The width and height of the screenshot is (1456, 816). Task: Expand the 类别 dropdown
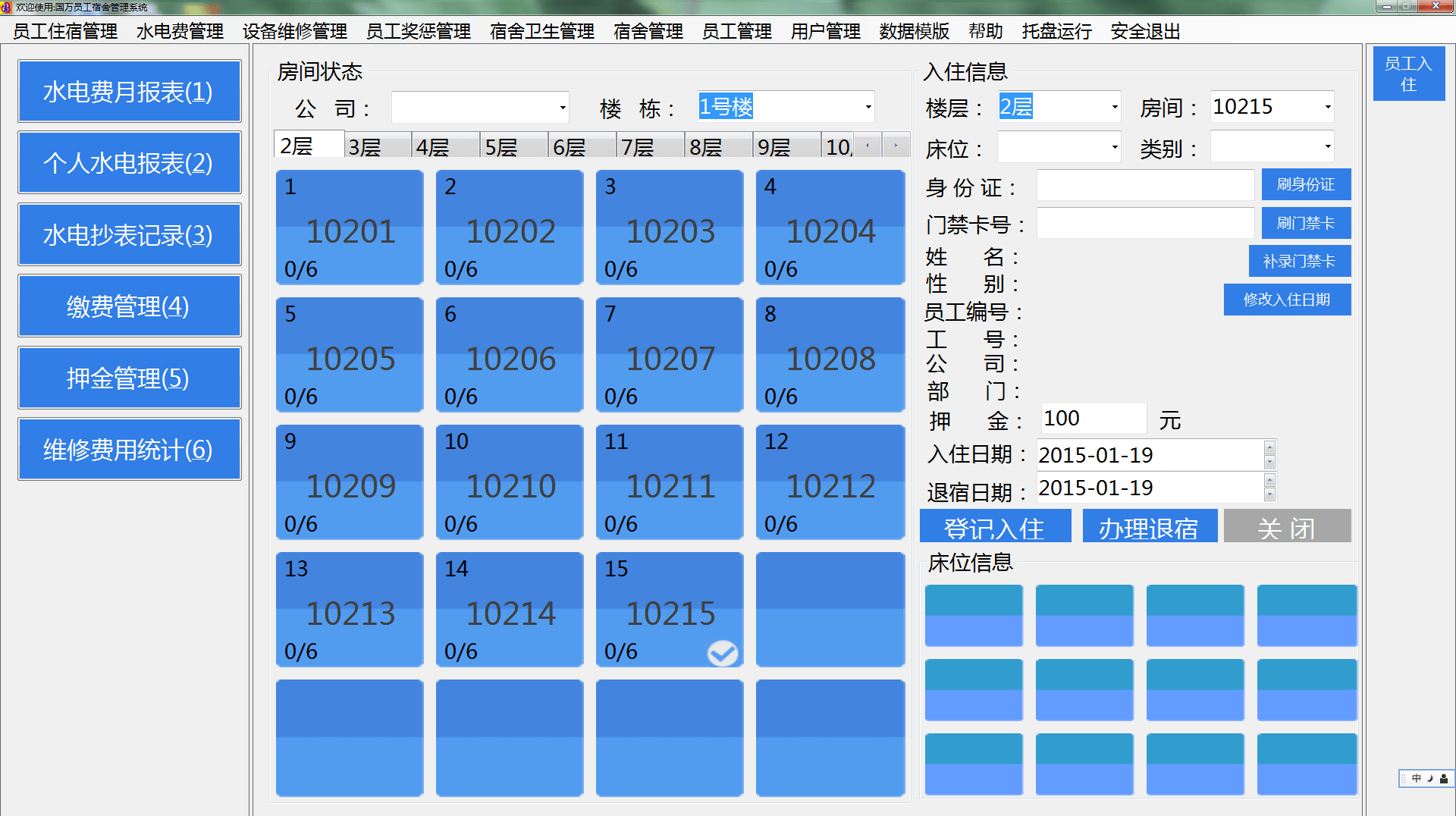[x=1326, y=146]
